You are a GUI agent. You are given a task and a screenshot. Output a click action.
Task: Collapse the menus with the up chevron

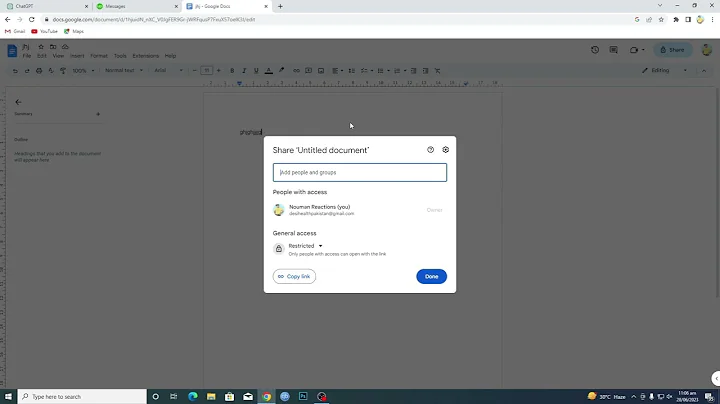[703, 71]
